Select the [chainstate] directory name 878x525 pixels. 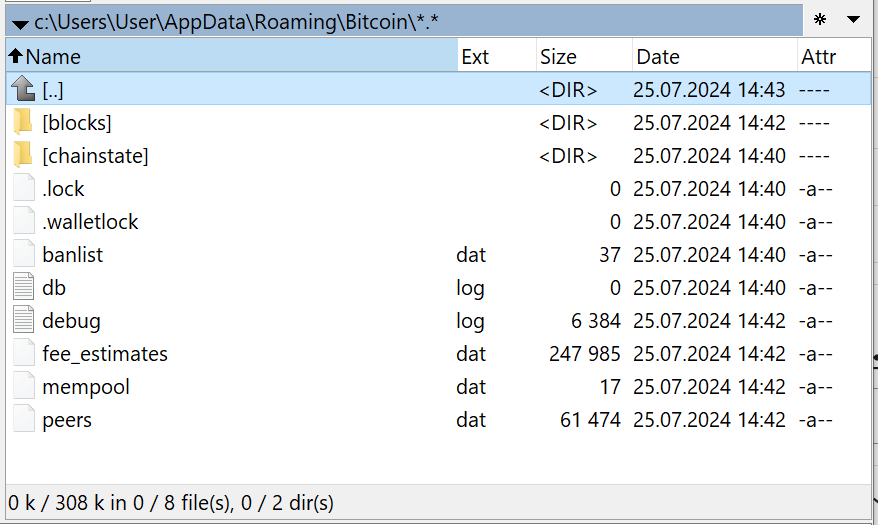pos(95,156)
